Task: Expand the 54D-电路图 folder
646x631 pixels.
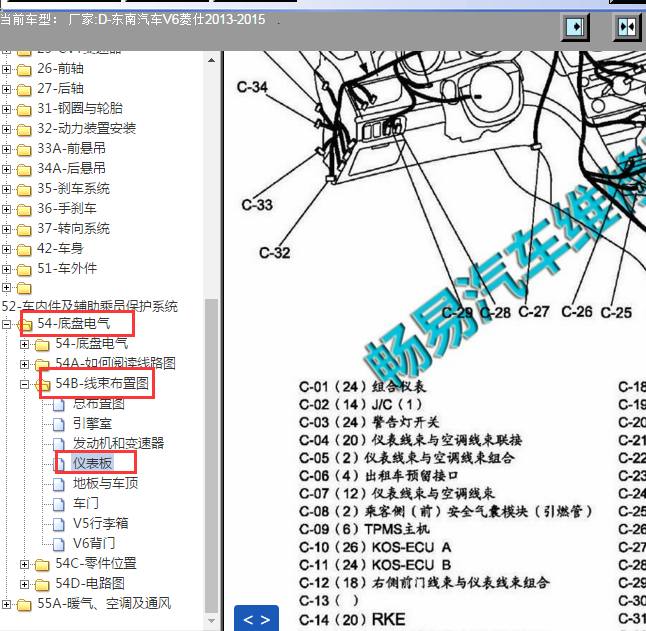Action: pyautogui.click(x=24, y=584)
